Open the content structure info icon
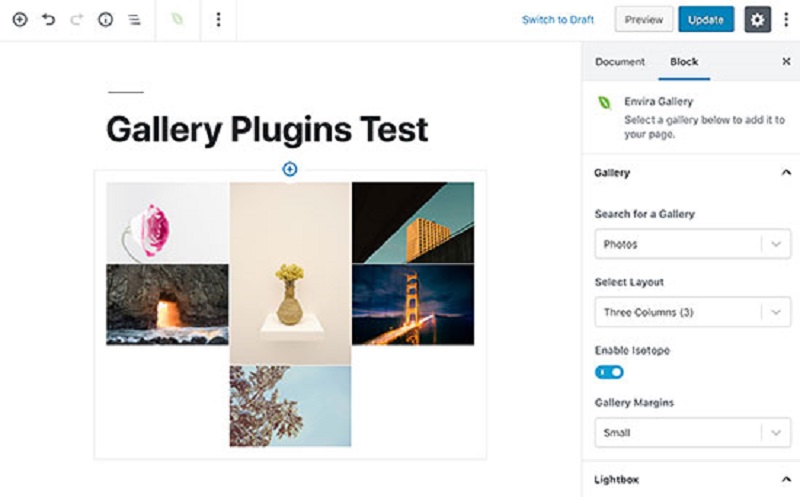800x497 pixels. pyautogui.click(x=105, y=20)
